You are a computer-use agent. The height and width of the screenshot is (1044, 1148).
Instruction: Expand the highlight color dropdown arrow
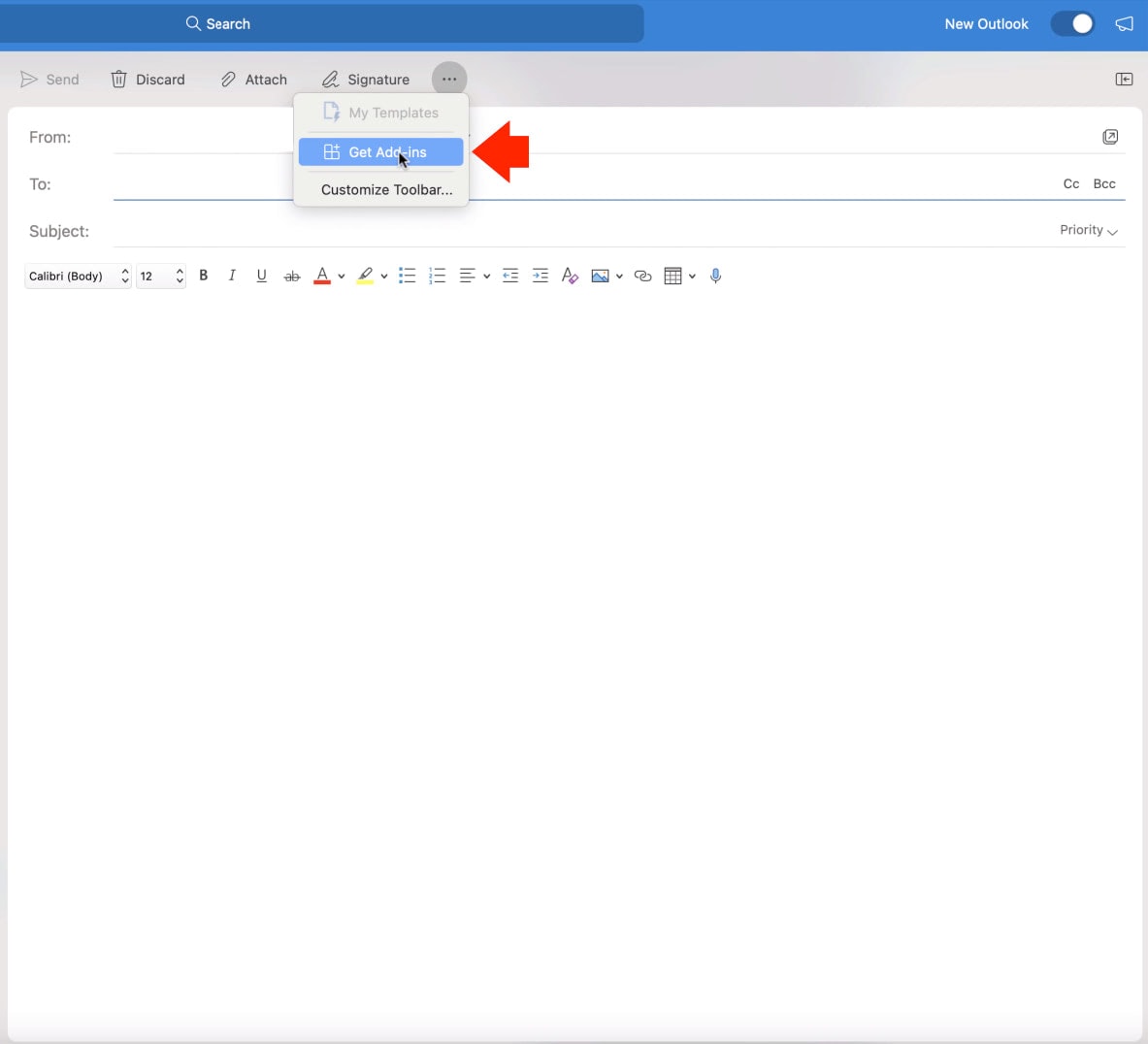point(383,277)
